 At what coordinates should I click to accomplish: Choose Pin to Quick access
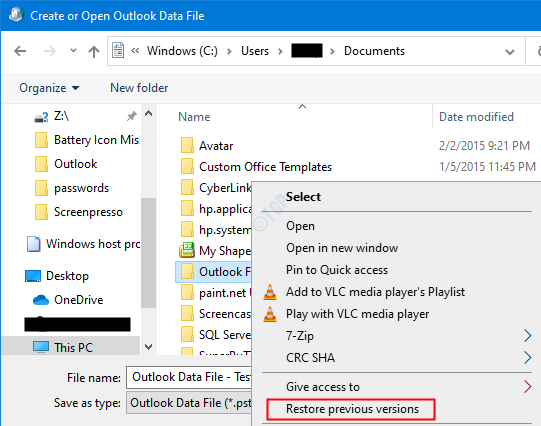point(337,270)
